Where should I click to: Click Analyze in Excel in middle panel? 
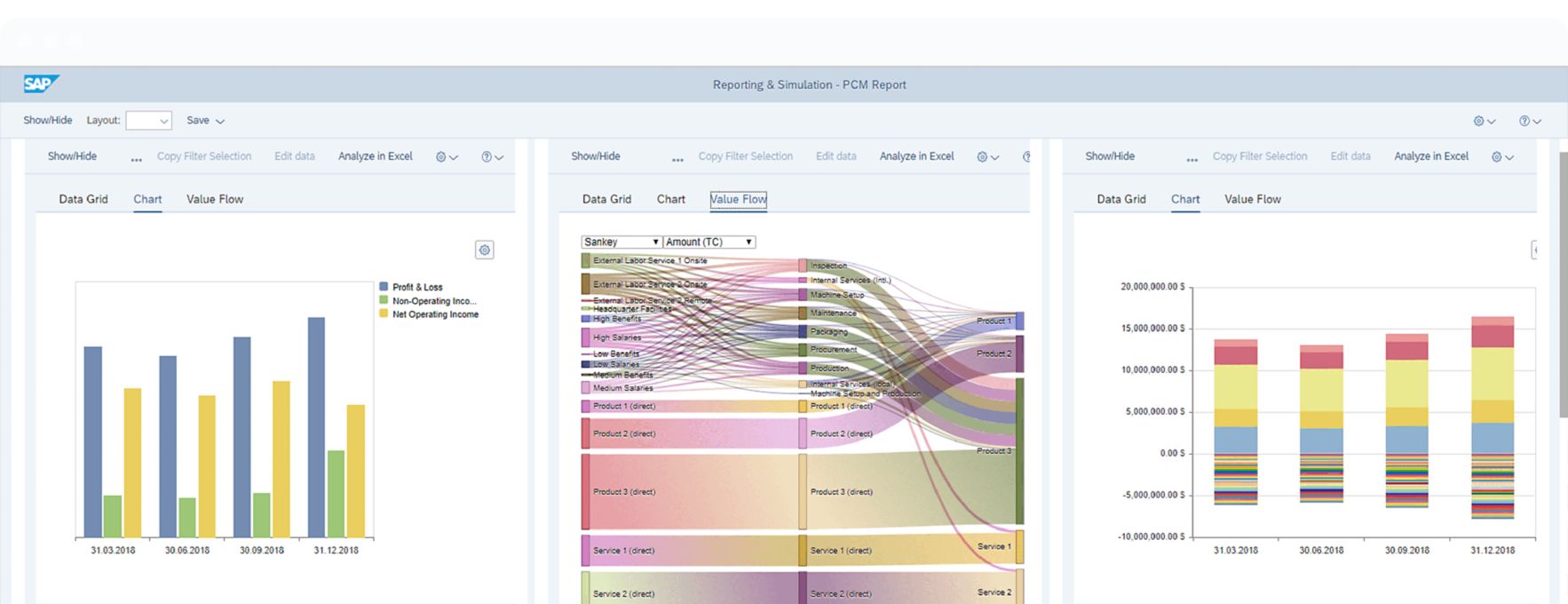click(916, 156)
